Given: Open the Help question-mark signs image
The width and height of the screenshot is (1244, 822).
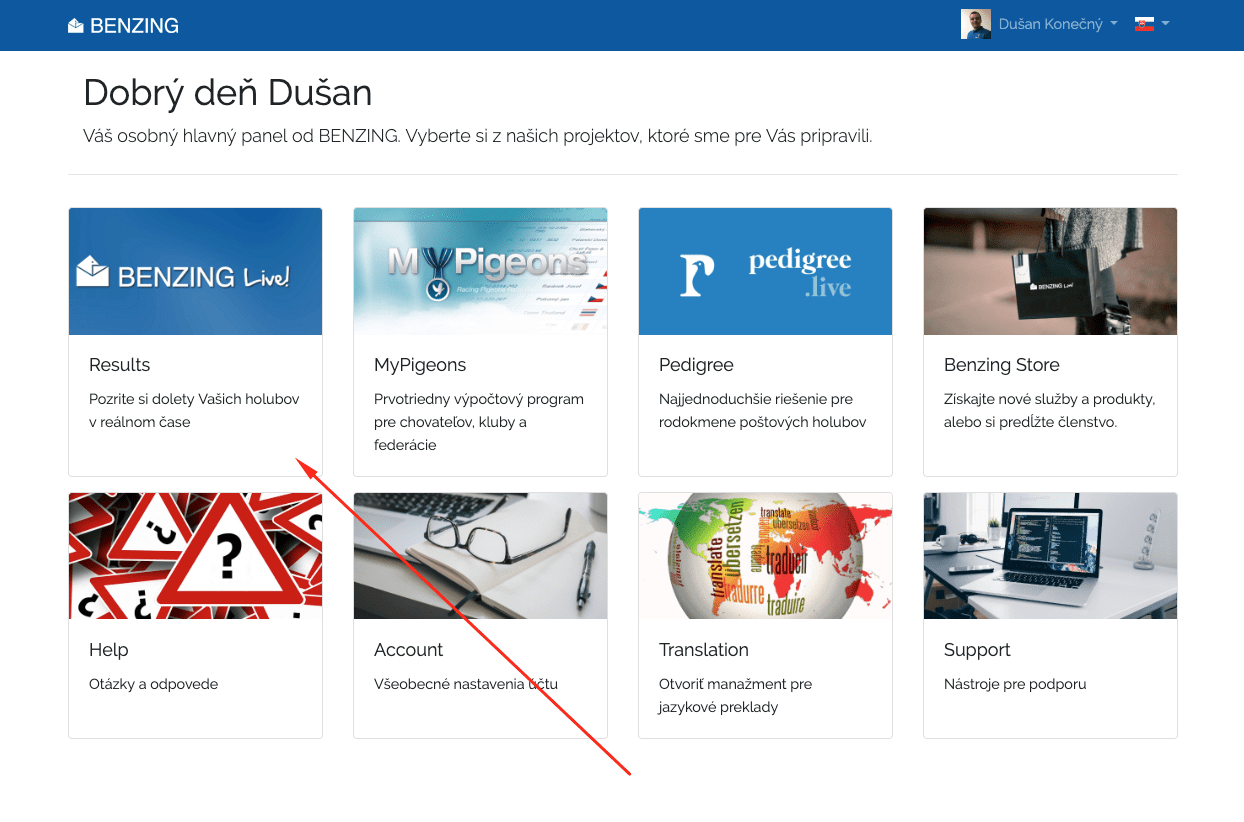Looking at the screenshot, I should [195, 556].
